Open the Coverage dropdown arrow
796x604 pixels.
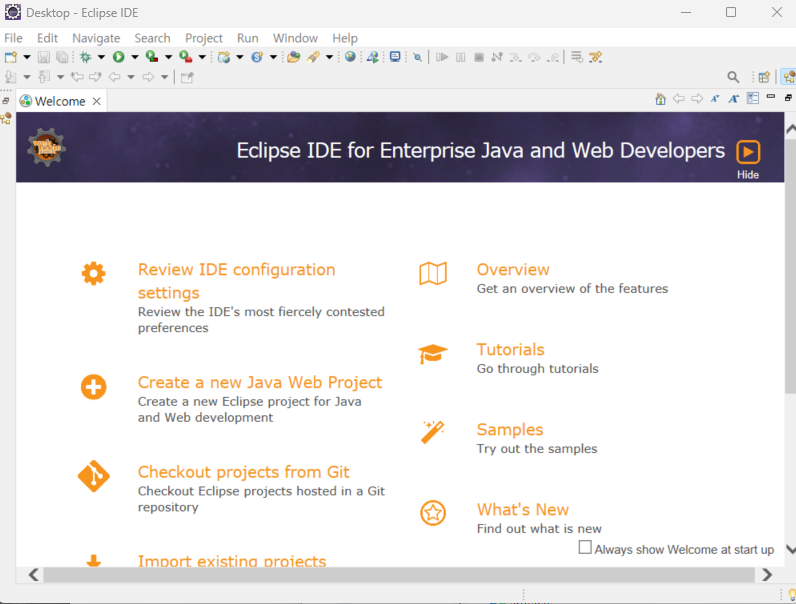coord(168,57)
